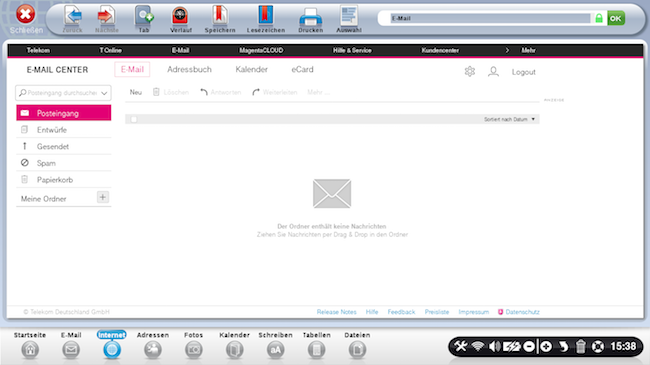Print with the Drucken icon
Viewport: 650px width, 365px height.
310,17
